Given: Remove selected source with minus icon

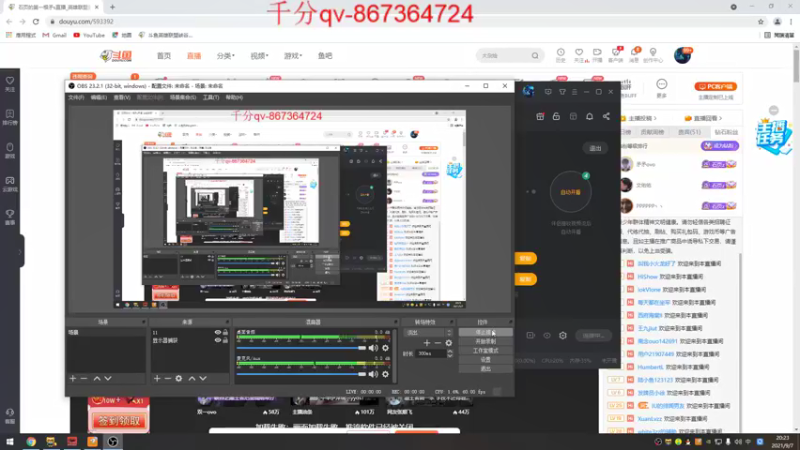Looking at the screenshot, I should pos(167,379).
